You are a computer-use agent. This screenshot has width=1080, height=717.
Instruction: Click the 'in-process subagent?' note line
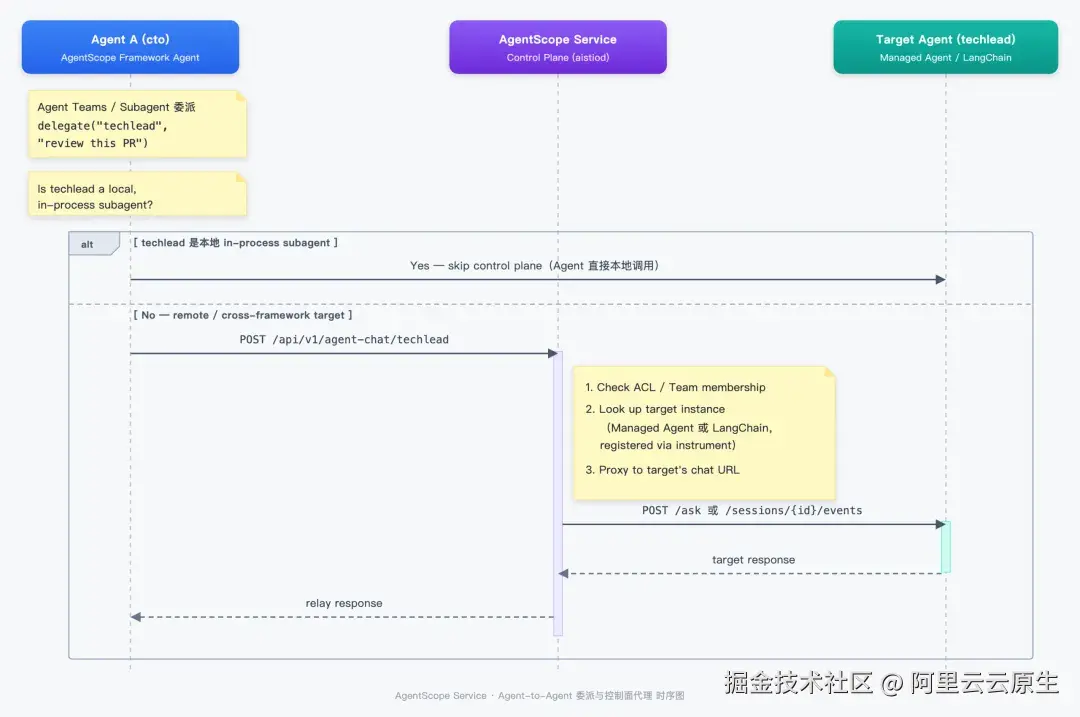tap(95, 205)
